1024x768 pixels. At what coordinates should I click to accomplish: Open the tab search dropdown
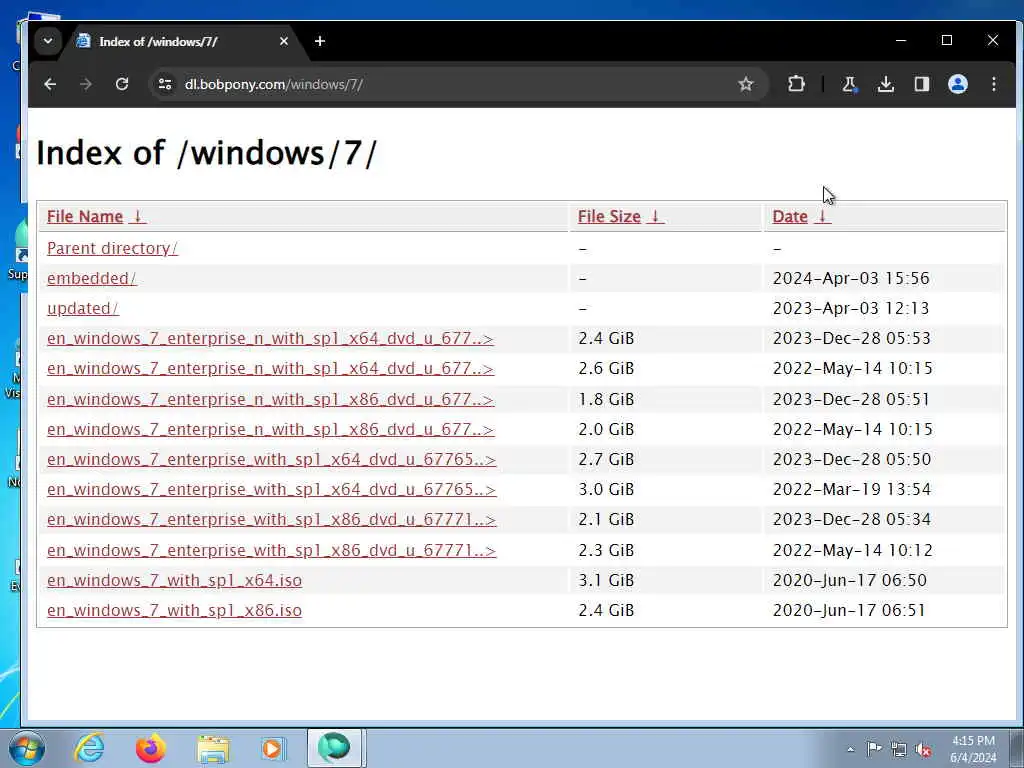(x=48, y=40)
